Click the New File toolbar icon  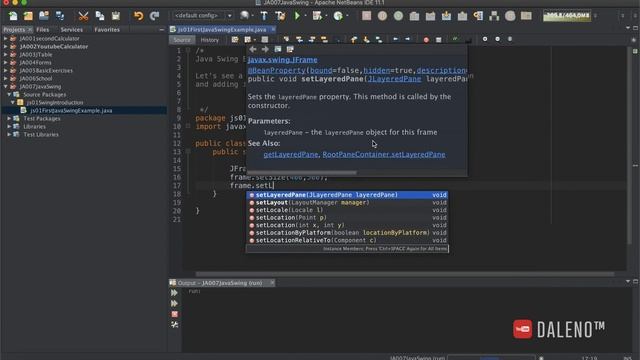click(x=13, y=16)
